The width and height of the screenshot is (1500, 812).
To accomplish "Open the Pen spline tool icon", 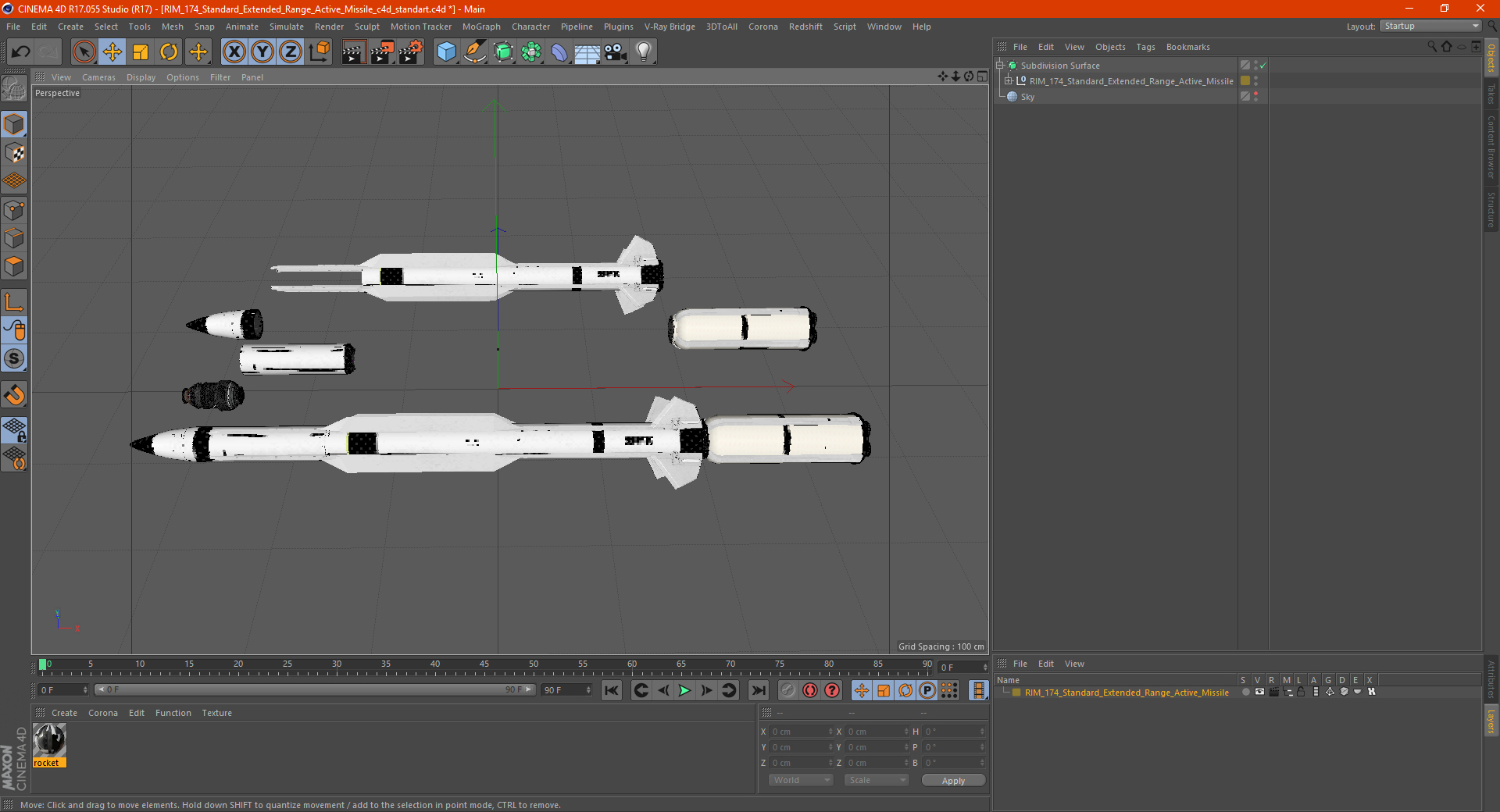I will (474, 52).
